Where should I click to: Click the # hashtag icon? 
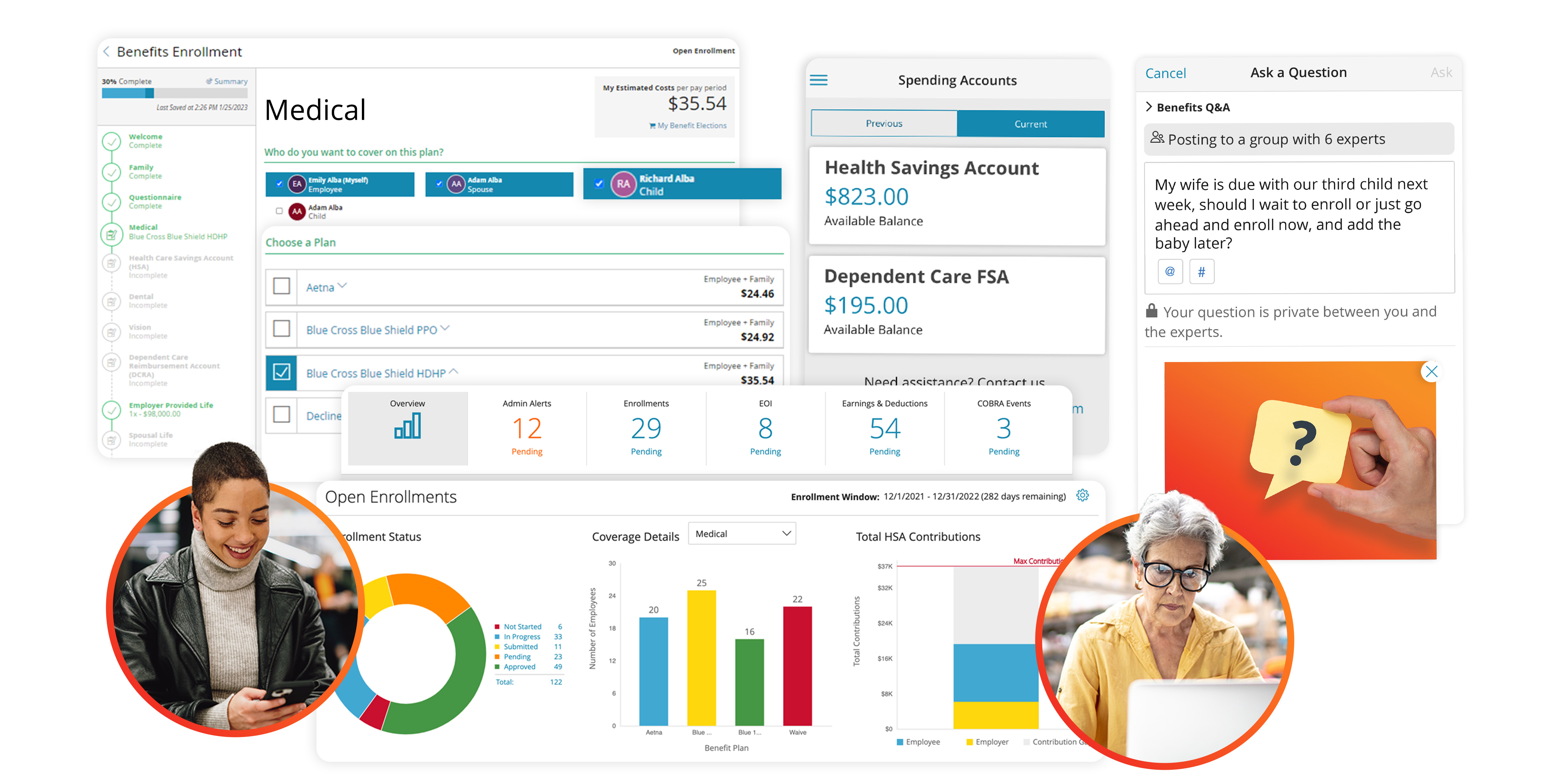tap(1201, 272)
